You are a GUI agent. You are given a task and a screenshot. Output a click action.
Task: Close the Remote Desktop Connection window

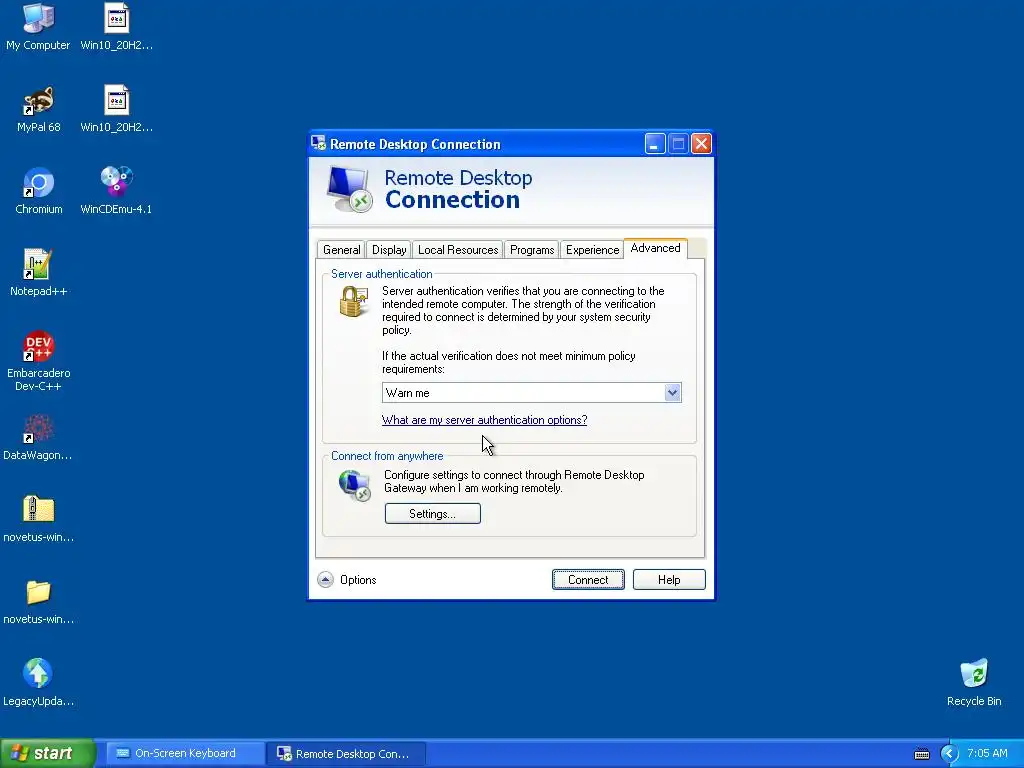point(701,144)
